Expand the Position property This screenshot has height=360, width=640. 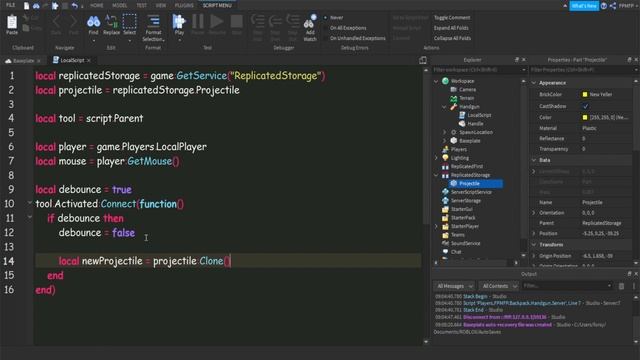pyautogui.click(x=534, y=233)
